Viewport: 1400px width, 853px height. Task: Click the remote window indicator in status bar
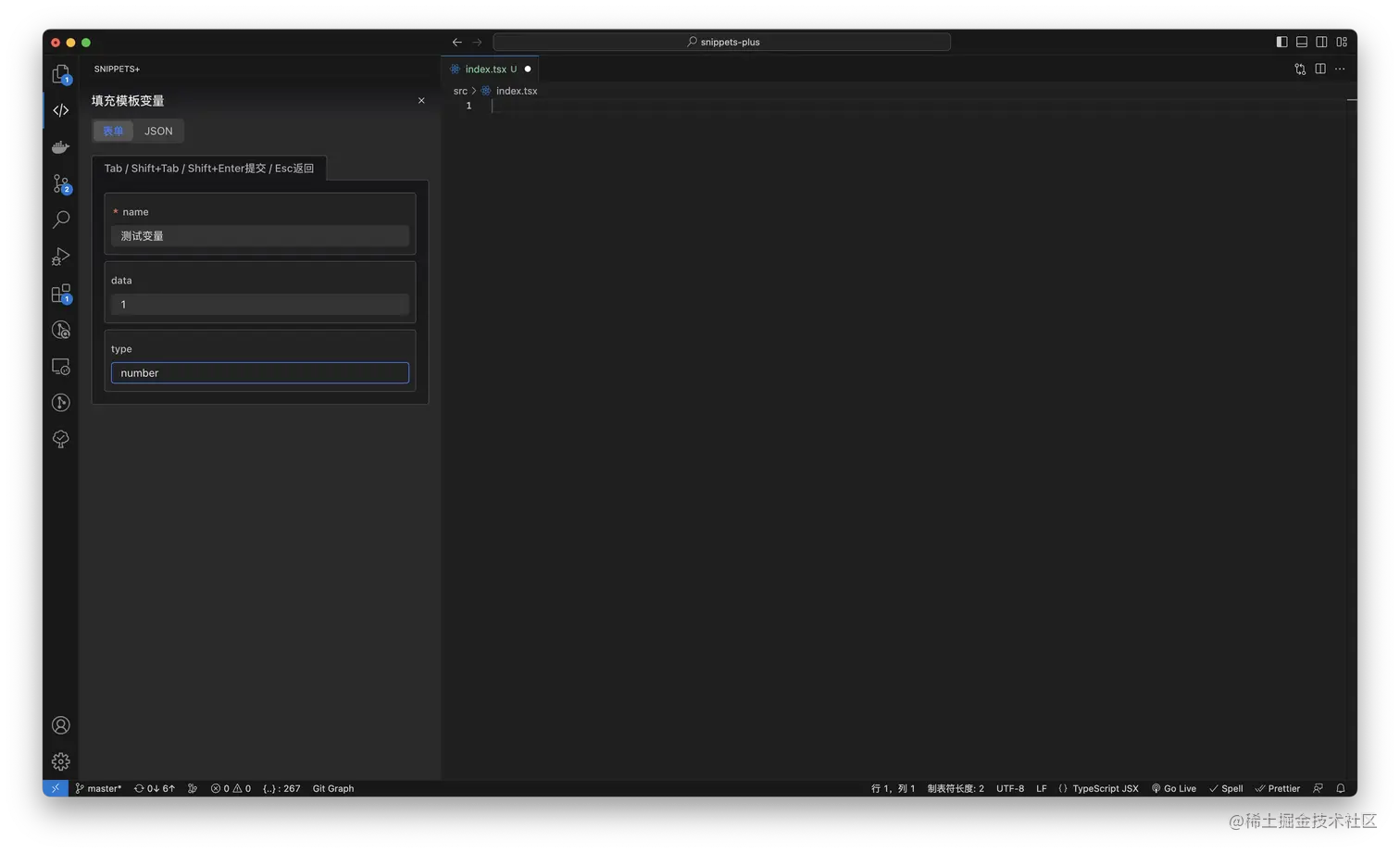[x=56, y=788]
